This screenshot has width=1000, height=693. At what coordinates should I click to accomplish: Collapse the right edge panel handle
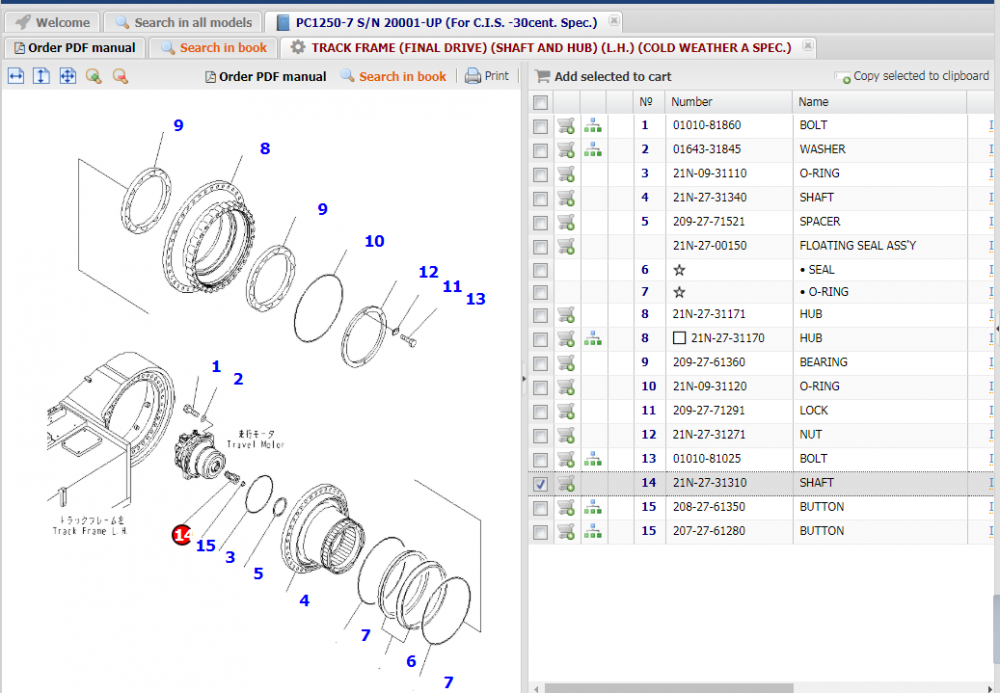(996, 327)
